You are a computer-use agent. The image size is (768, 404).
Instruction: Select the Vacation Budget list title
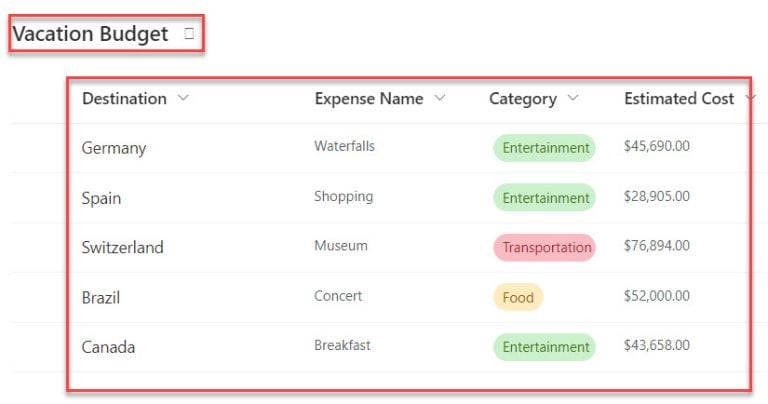pyautogui.click(x=90, y=34)
